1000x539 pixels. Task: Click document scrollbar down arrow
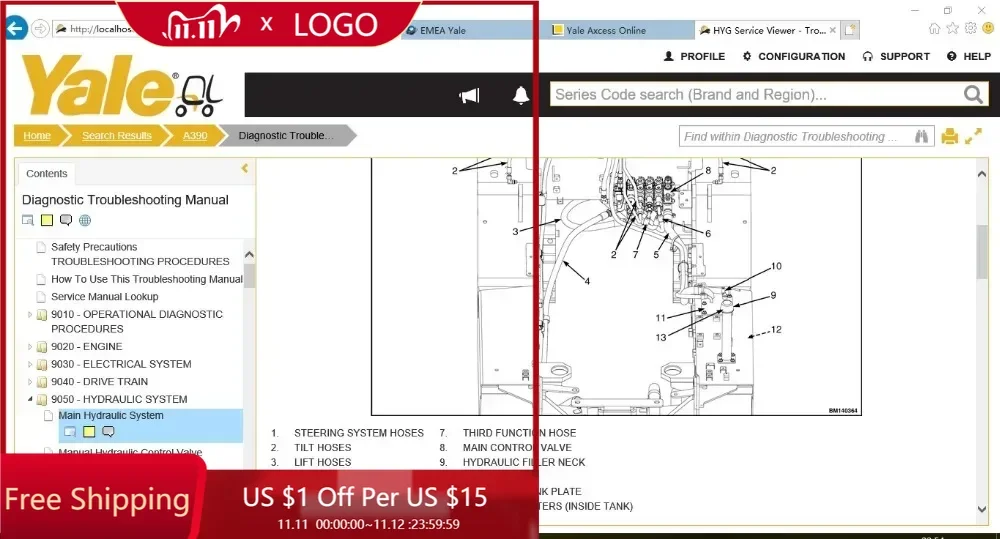982,509
